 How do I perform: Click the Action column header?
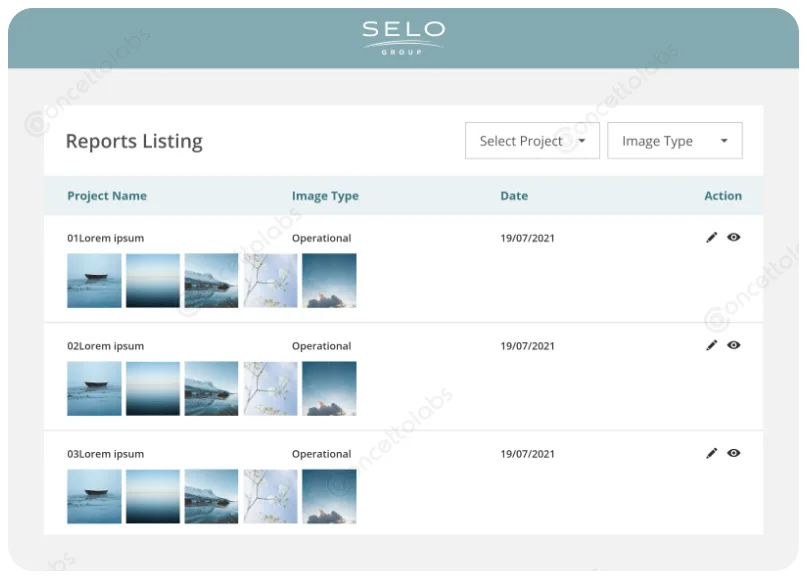(723, 196)
